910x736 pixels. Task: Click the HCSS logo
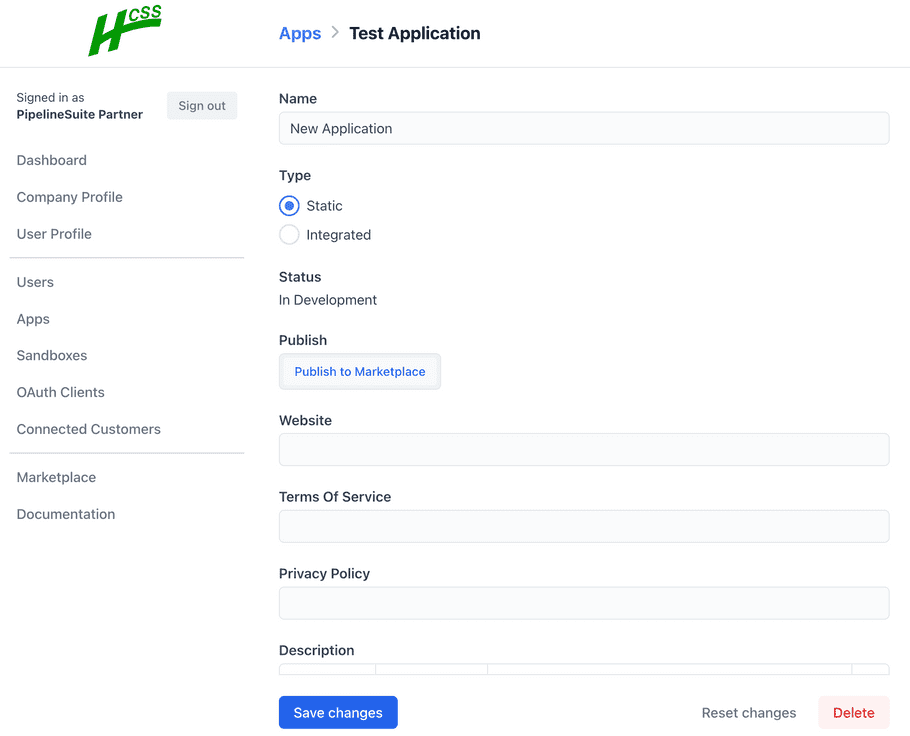[124, 31]
